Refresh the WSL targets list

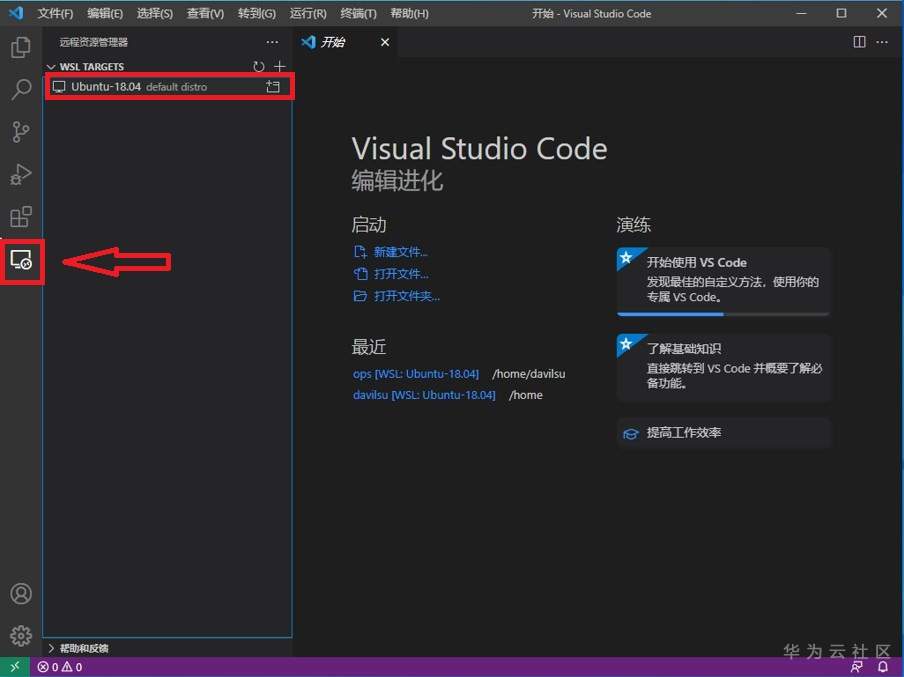pyautogui.click(x=259, y=67)
